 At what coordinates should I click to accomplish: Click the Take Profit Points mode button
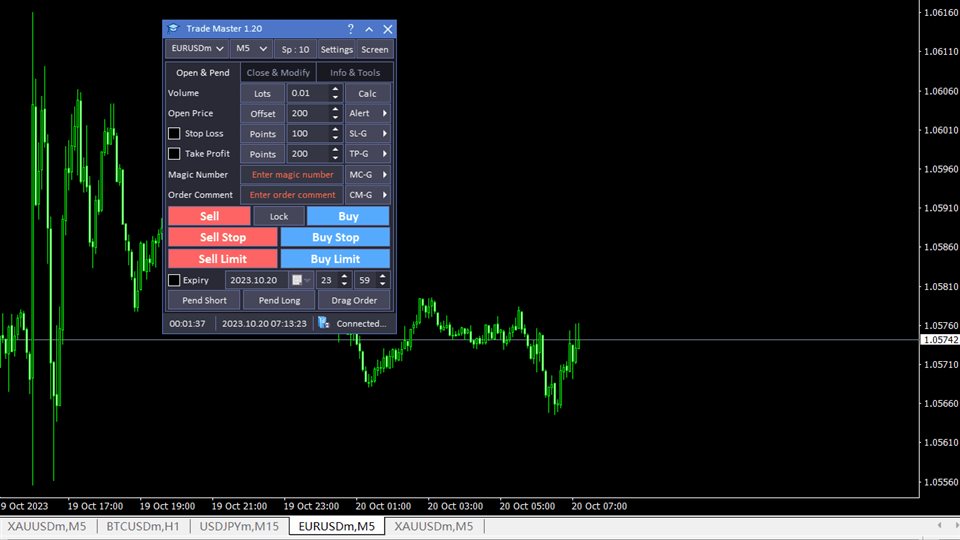(262, 154)
